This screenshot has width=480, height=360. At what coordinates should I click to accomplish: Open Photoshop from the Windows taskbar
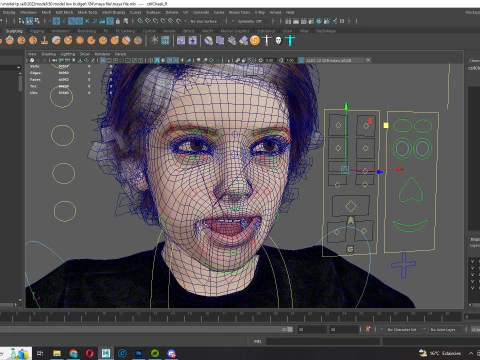point(139,353)
